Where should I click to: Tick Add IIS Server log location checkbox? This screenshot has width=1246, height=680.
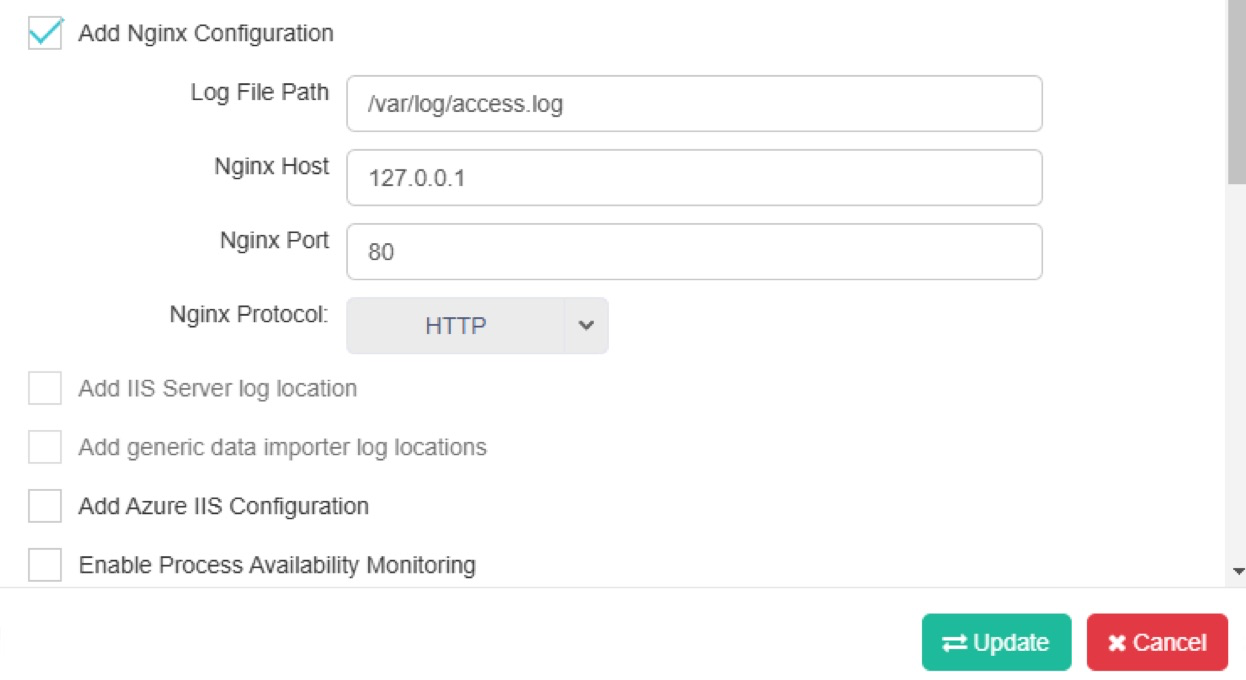[x=45, y=388]
